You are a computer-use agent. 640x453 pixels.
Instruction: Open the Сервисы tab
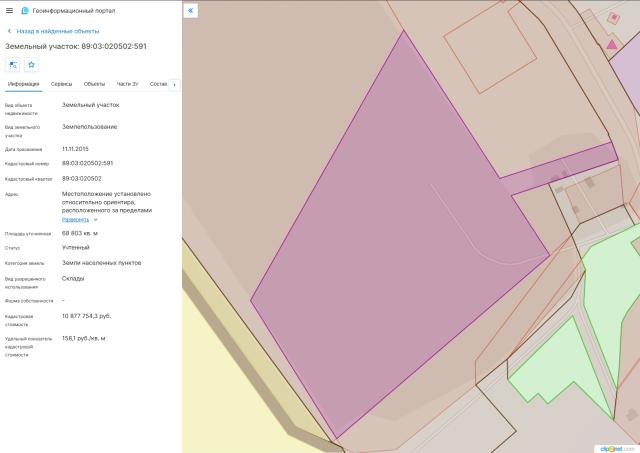(61, 84)
